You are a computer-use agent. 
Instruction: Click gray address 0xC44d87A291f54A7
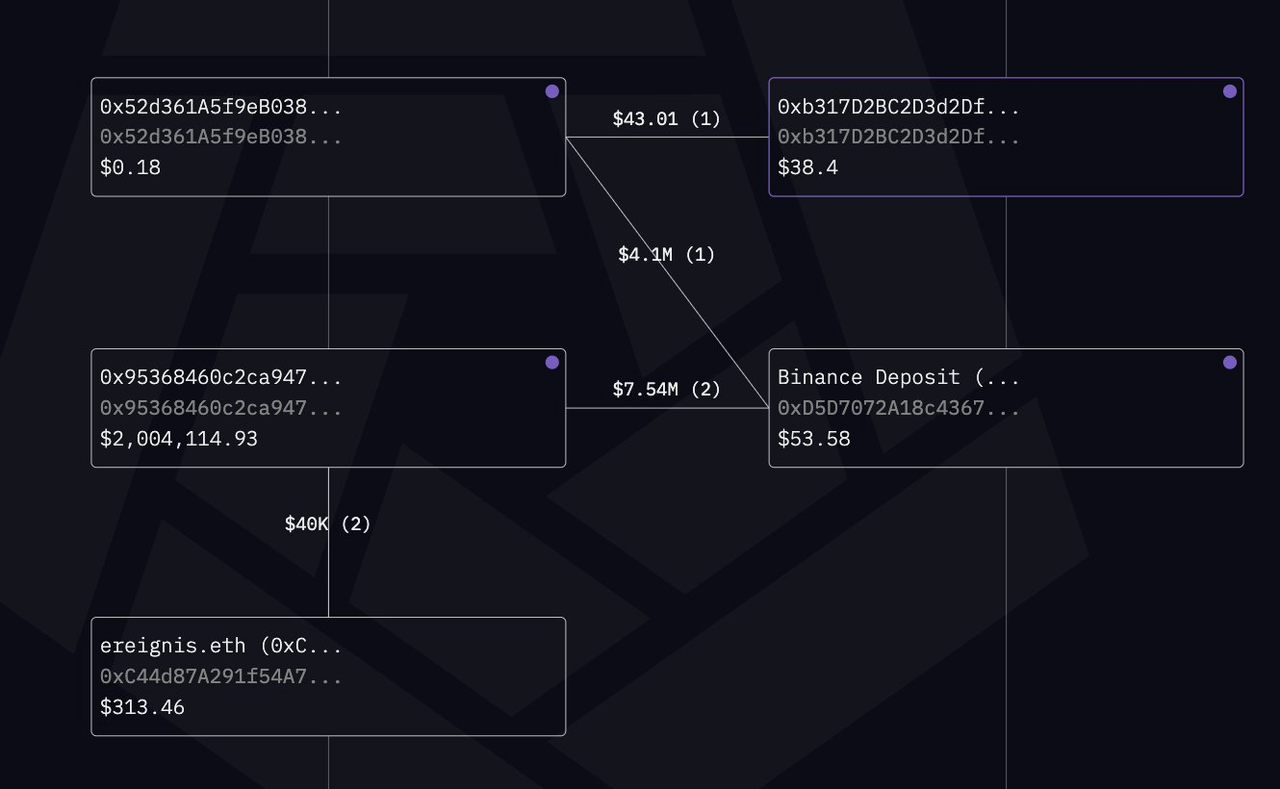[220, 677]
